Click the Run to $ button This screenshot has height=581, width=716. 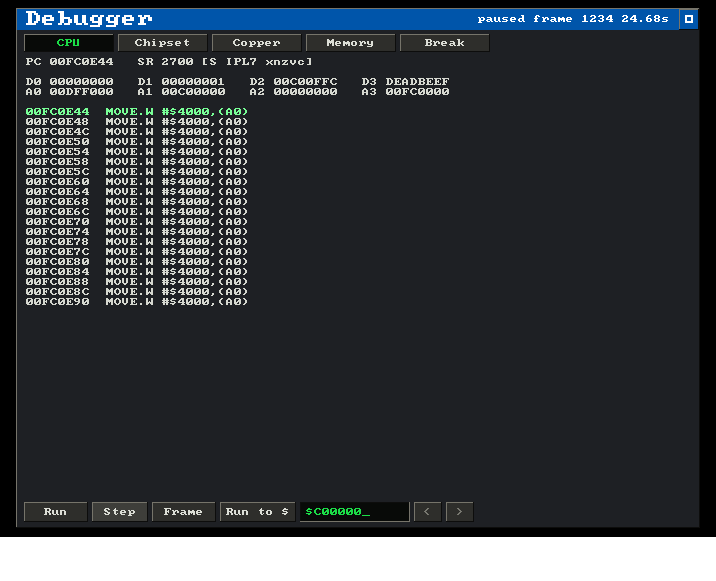(257, 512)
